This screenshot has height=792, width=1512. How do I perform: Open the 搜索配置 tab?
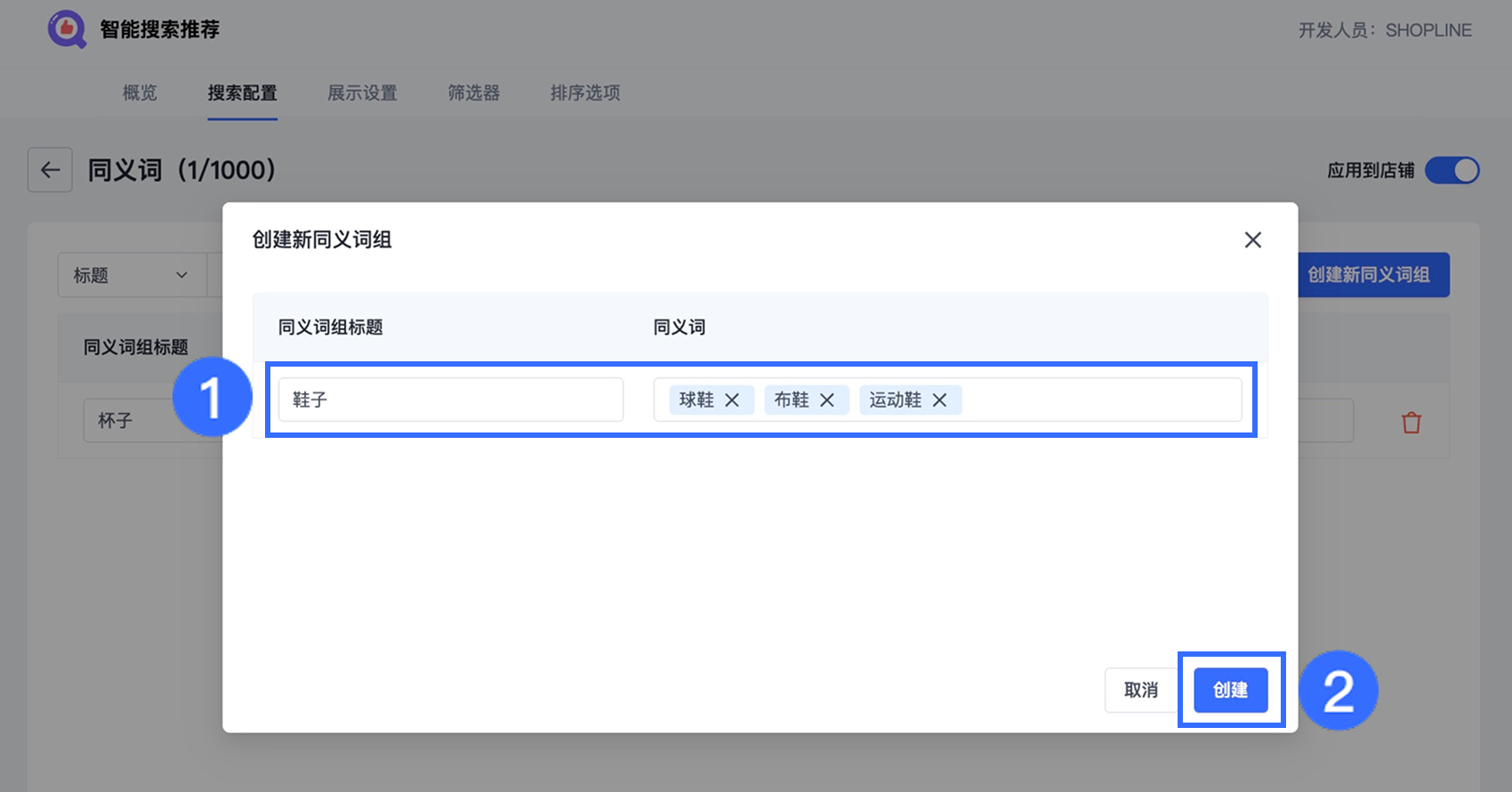click(x=242, y=93)
